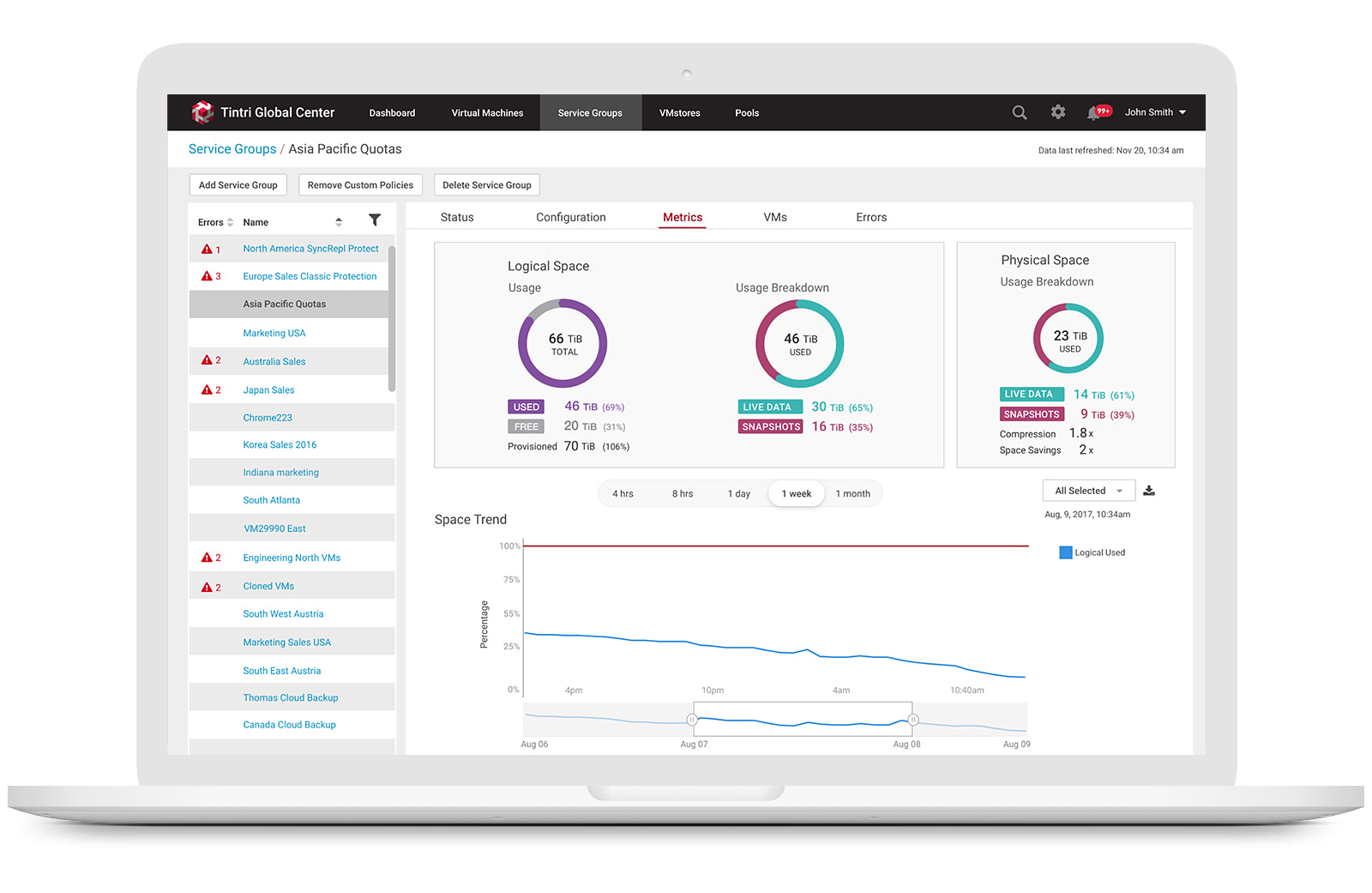Click the warning icon beside Engineering North VMs
Screen dimensions: 1372x893
pyautogui.click(x=207, y=558)
